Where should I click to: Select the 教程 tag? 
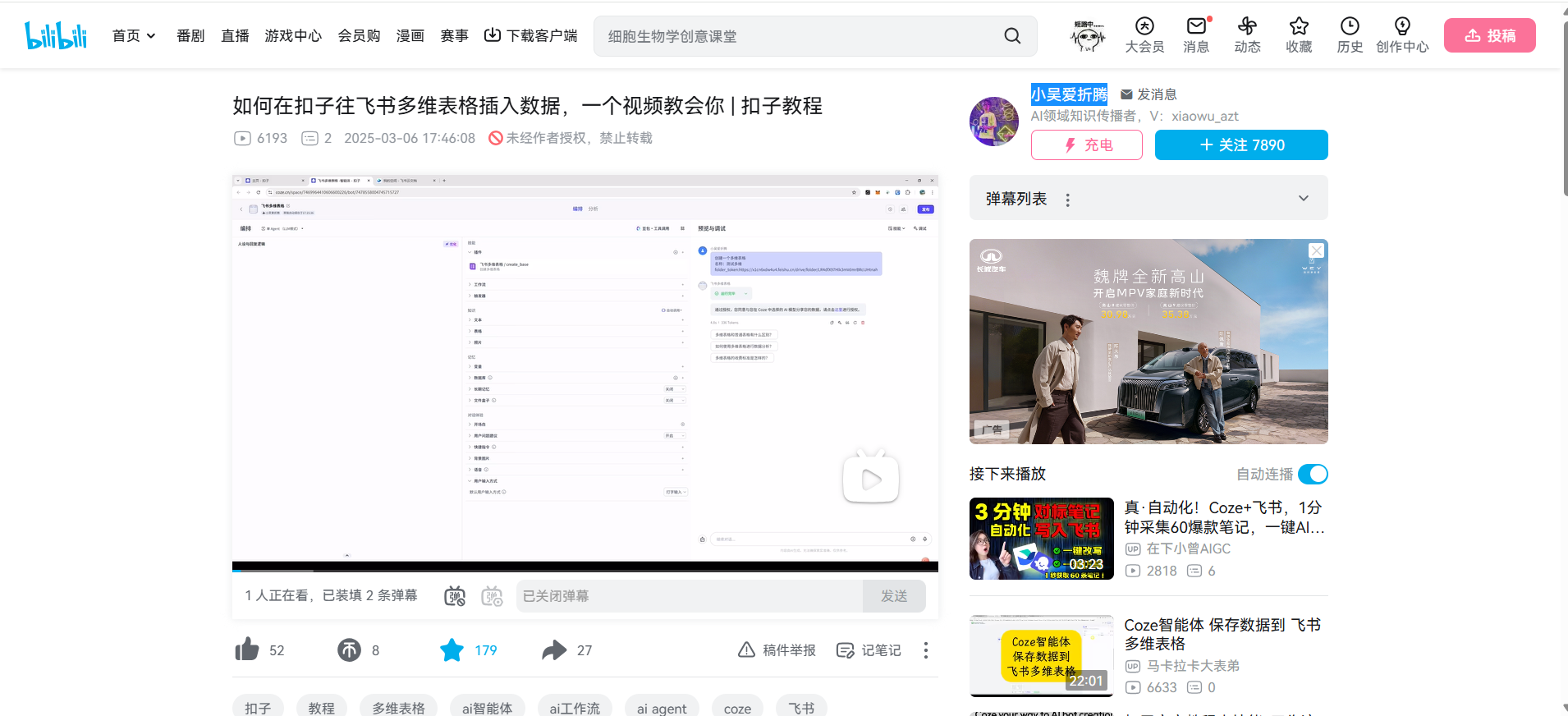[x=321, y=707]
